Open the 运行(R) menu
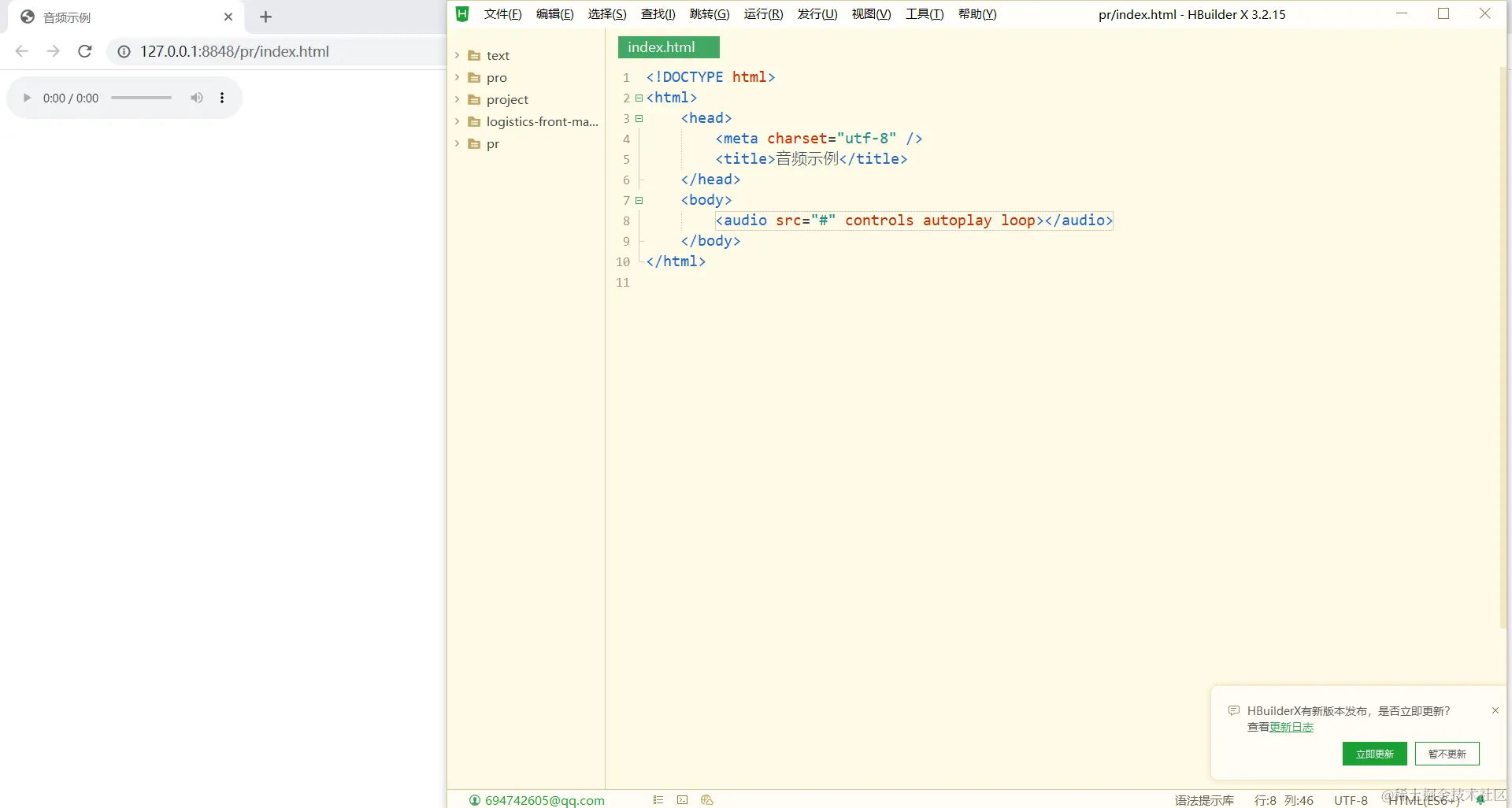 [762, 14]
